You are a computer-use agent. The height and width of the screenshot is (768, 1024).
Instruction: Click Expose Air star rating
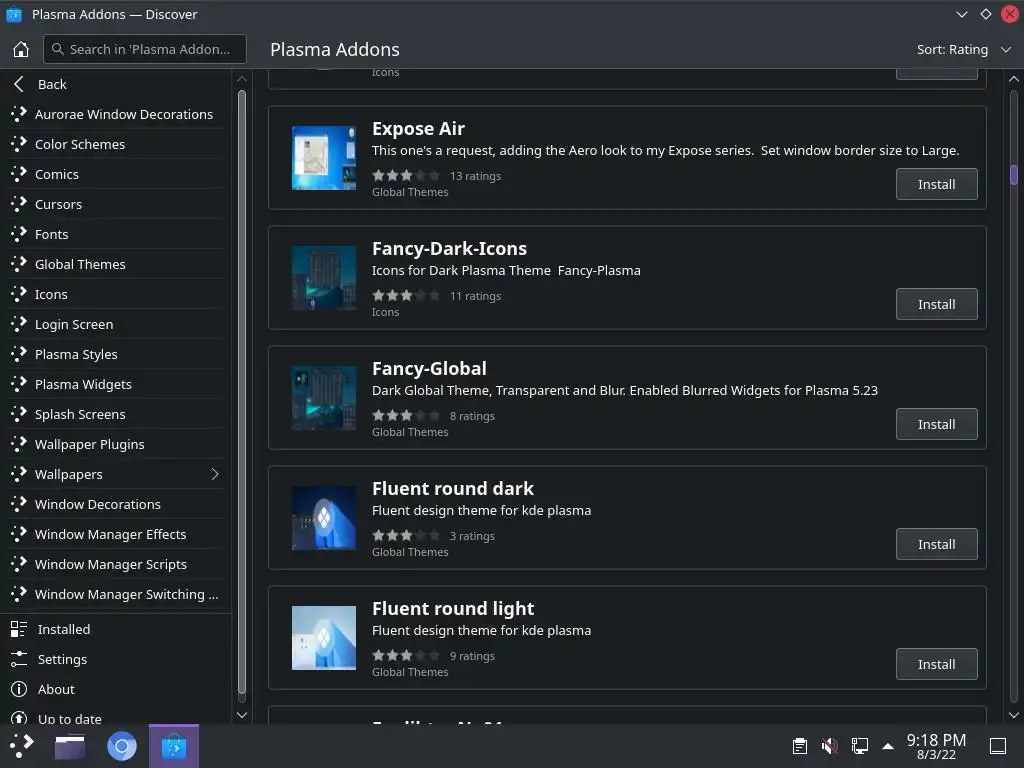(406, 176)
